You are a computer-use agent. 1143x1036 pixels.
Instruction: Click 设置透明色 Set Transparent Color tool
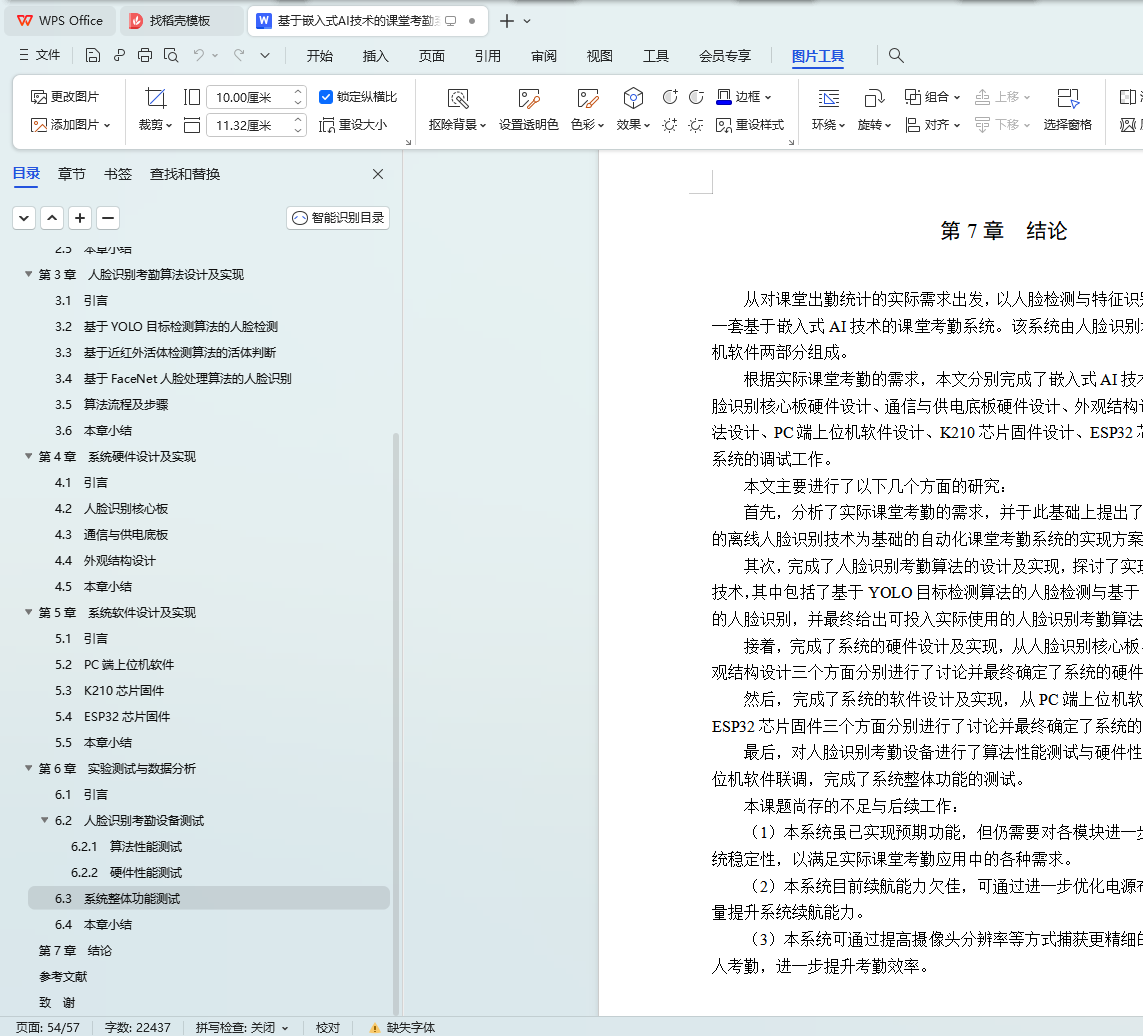(x=528, y=109)
